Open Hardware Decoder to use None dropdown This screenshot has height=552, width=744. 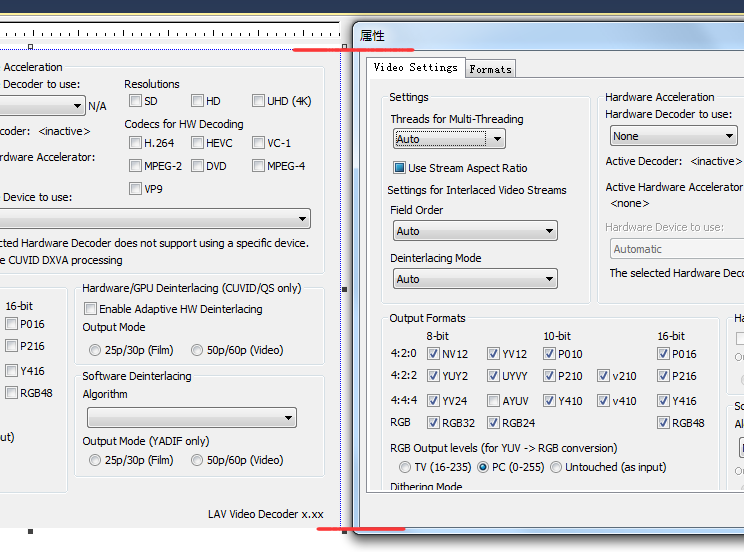point(673,136)
